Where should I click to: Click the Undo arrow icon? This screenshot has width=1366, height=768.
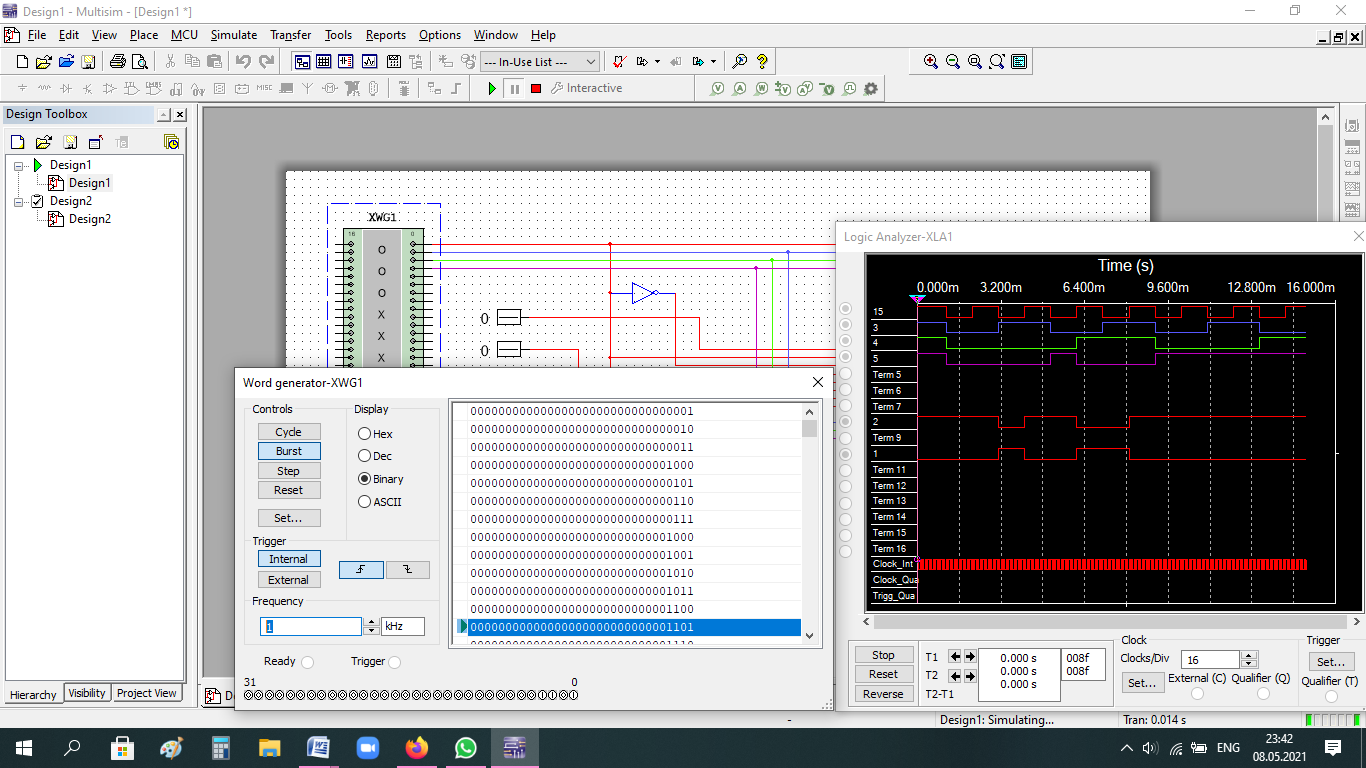coord(243,62)
